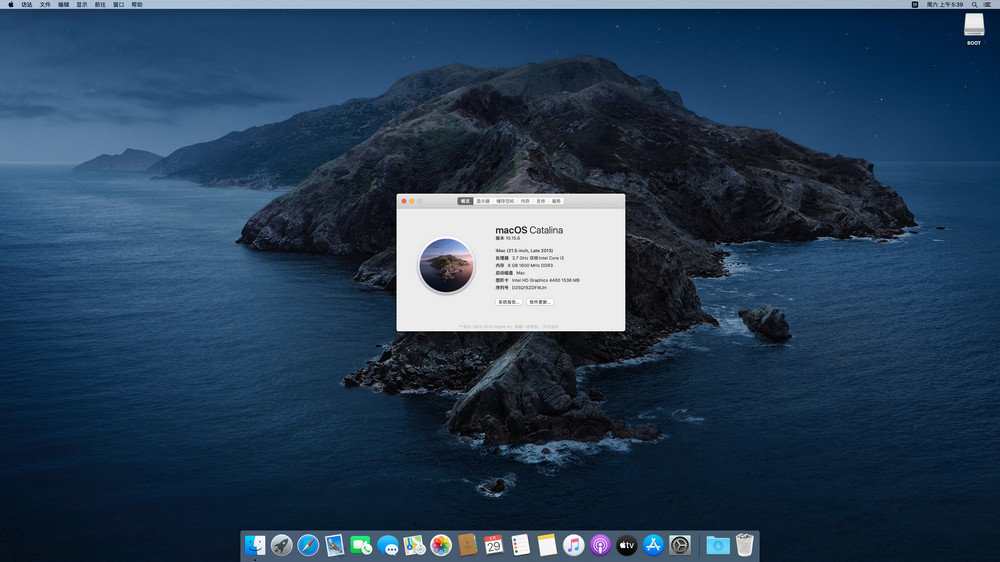This screenshot has height=562, width=1000.
Task: Open Apple TV icon in Dock
Action: point(627,545)
